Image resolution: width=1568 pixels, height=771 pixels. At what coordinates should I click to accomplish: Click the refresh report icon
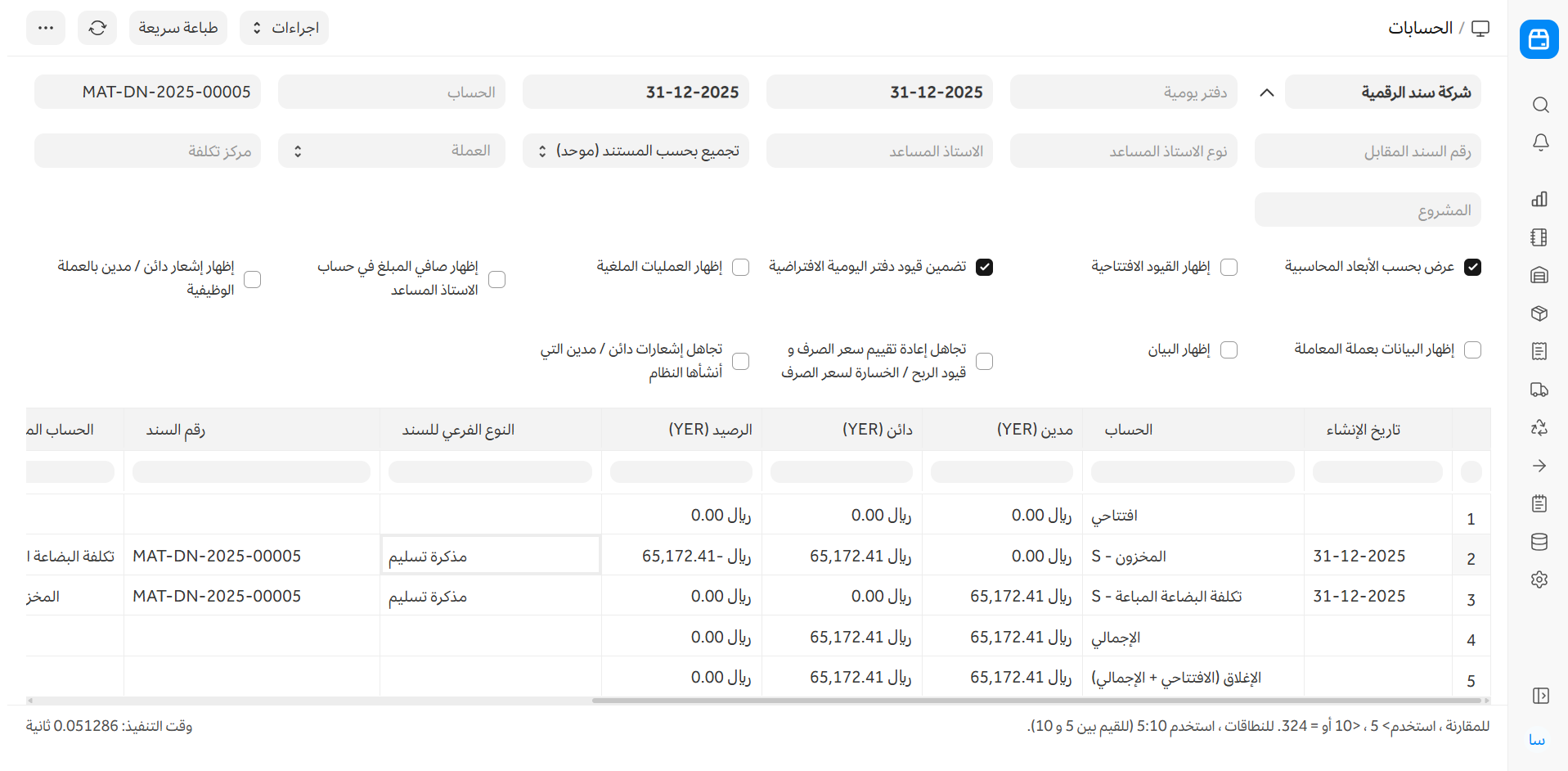[97, 28]
